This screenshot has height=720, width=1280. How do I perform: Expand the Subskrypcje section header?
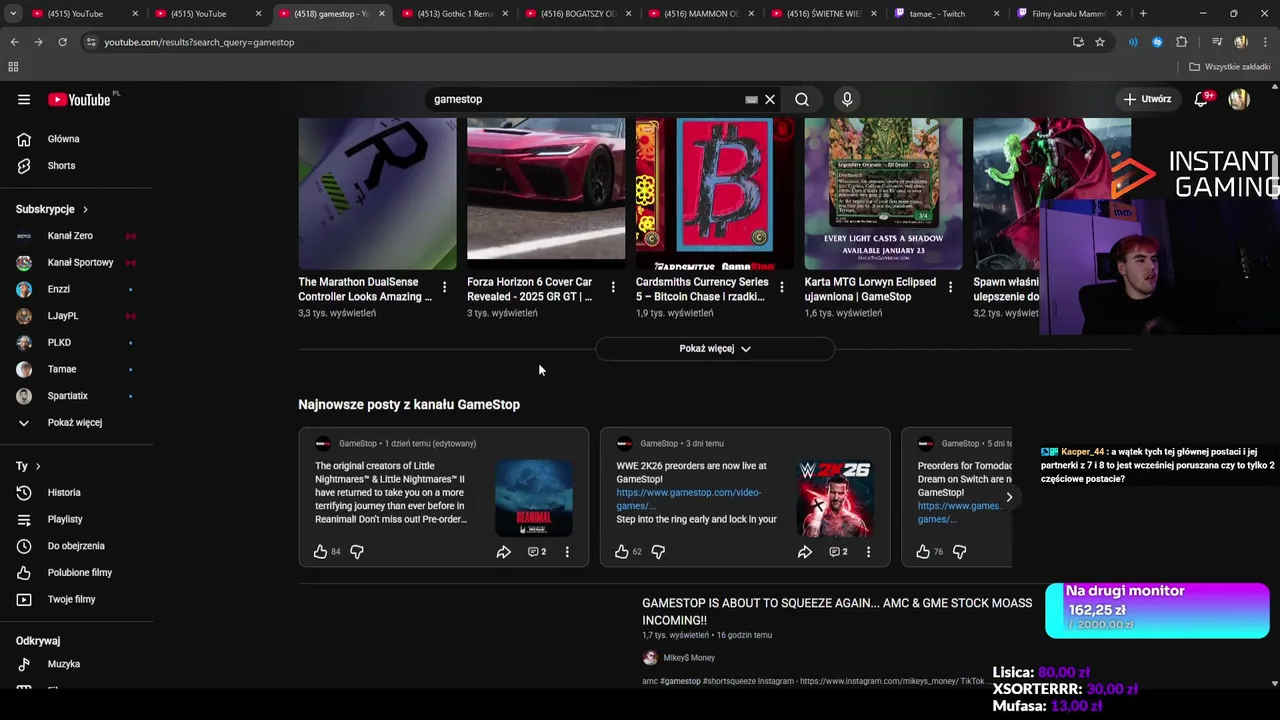52,209
